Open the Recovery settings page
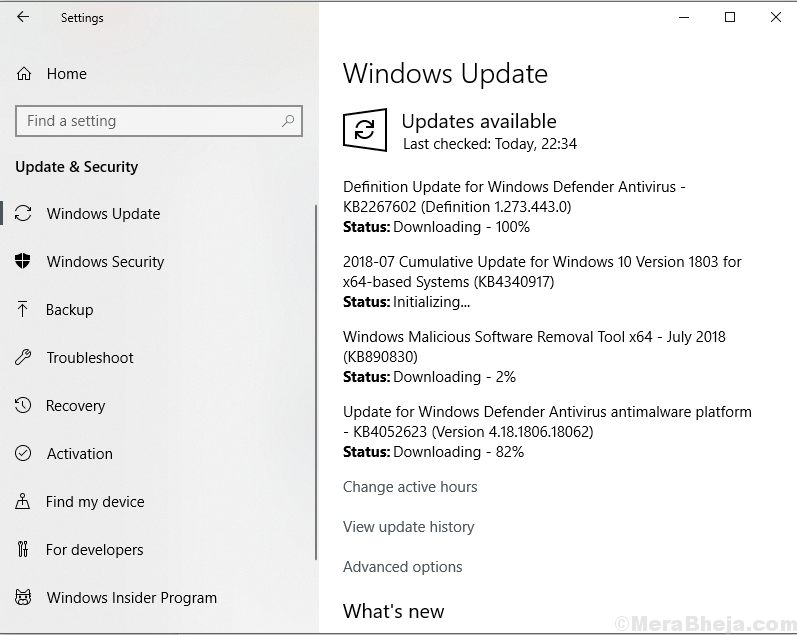 [76, 406]
